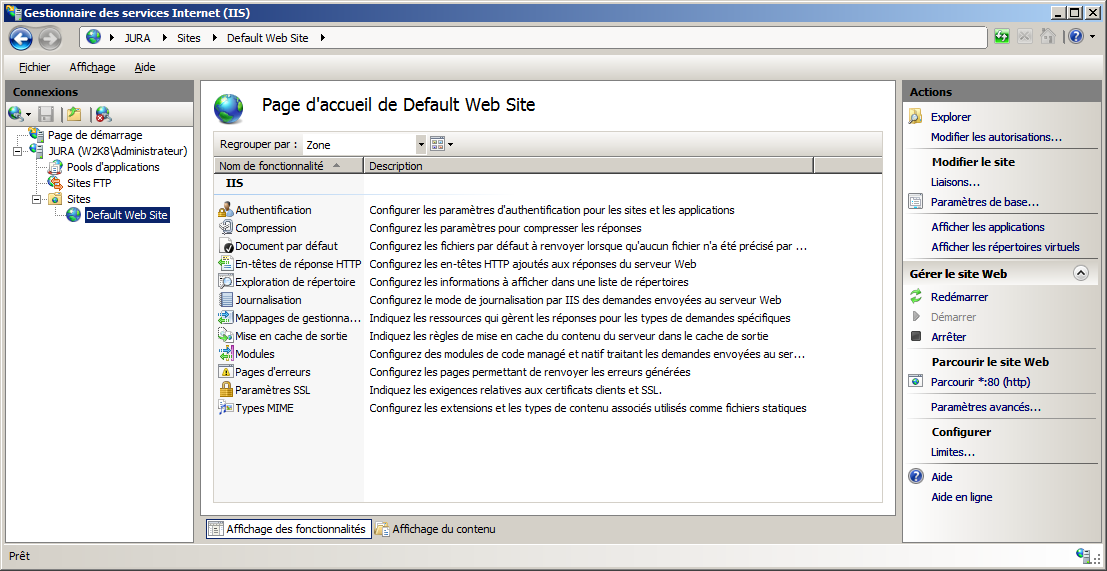This screenshot has width=1107, height=571.
Task: Open Pages d'erreurs warning icon
Action: [x=226, y=372]
